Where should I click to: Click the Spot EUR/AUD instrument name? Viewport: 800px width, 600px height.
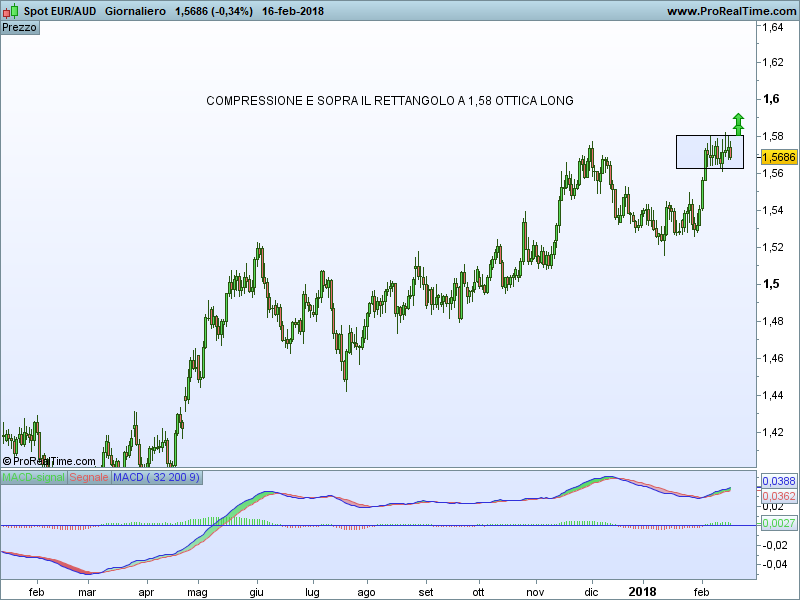[x=60, y=11]
